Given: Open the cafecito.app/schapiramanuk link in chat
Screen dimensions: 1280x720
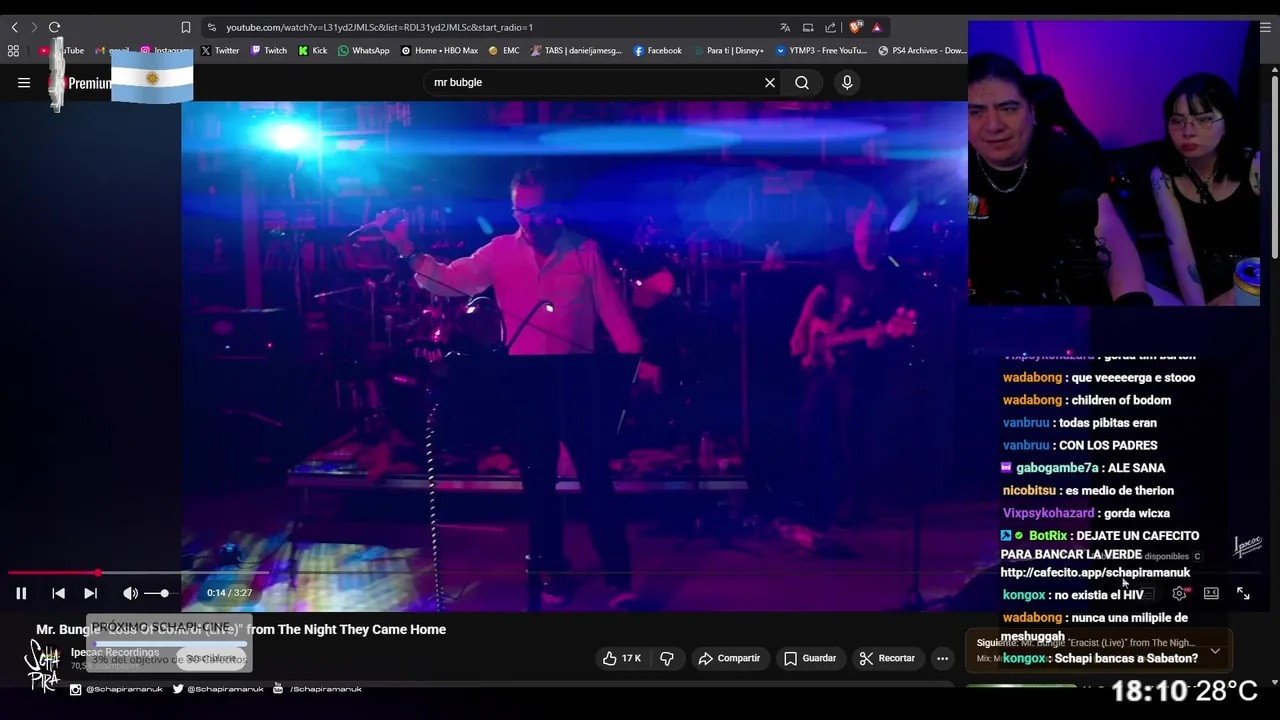Looking at the screenshot, I should pos(1095,573).
